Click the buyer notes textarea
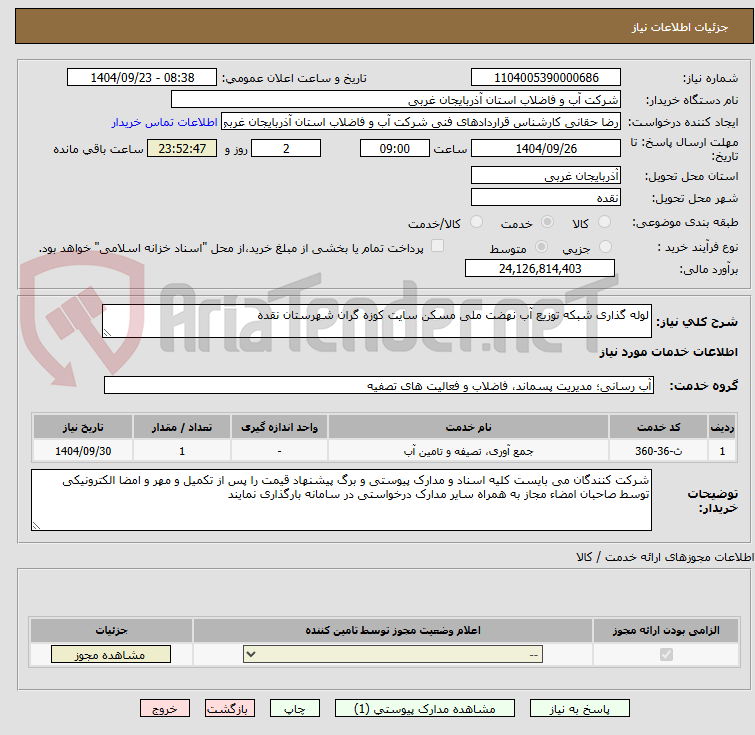 341,500
